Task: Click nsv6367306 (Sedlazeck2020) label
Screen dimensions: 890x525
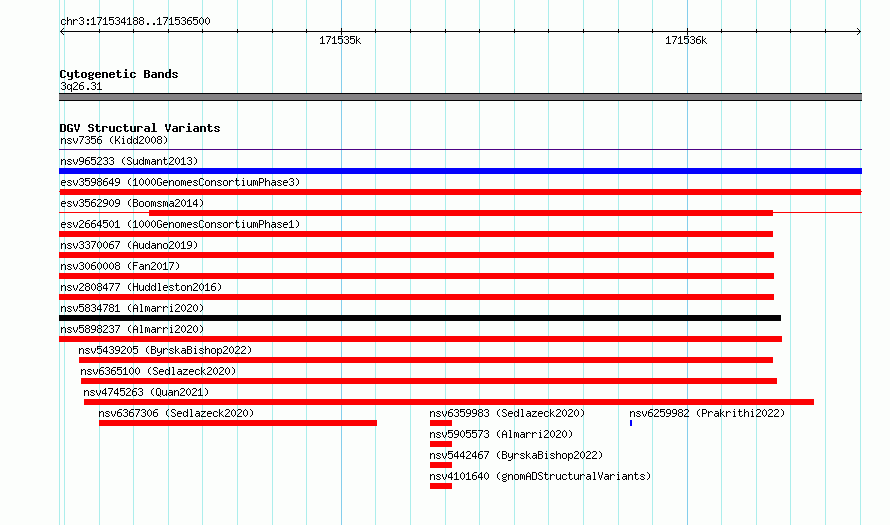Action: tap(176, 413)
